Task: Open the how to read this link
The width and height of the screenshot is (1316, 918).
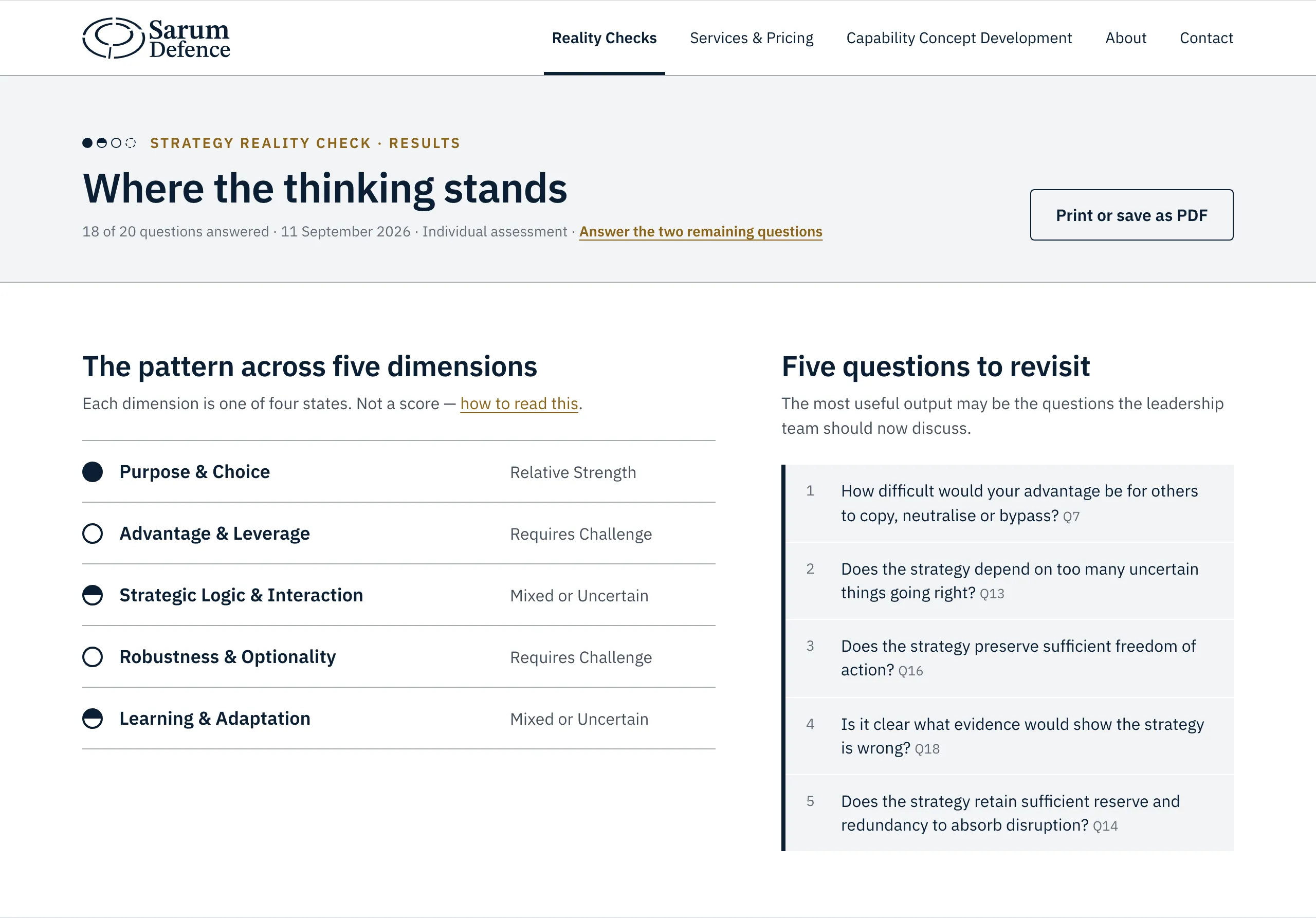Action: [x=519, y=404]
